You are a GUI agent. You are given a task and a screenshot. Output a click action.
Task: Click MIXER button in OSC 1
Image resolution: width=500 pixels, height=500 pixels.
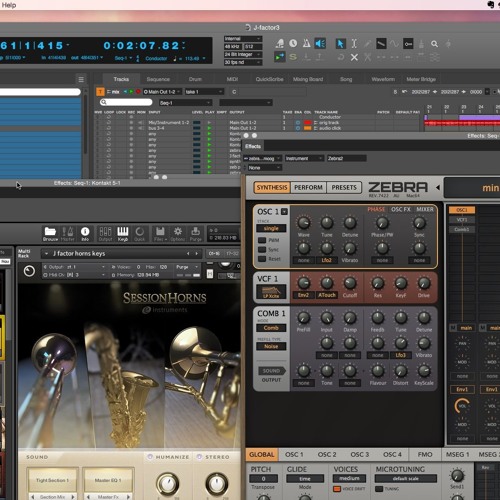pos(425,209)
